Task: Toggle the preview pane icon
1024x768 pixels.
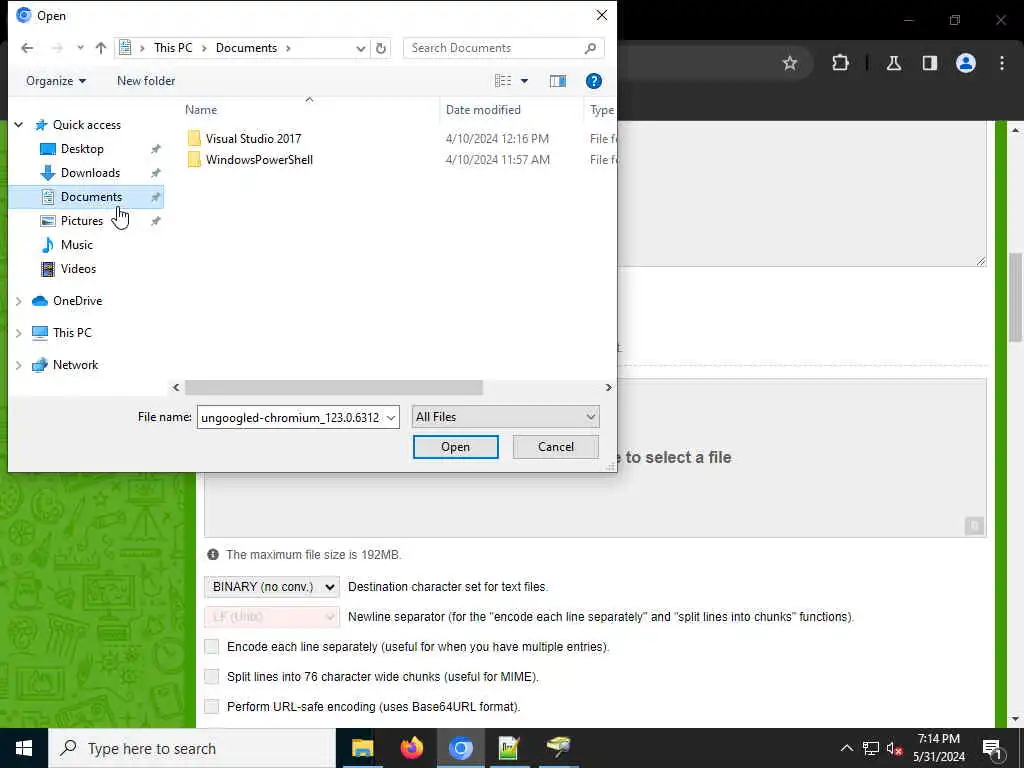Action: pos(558,81)
